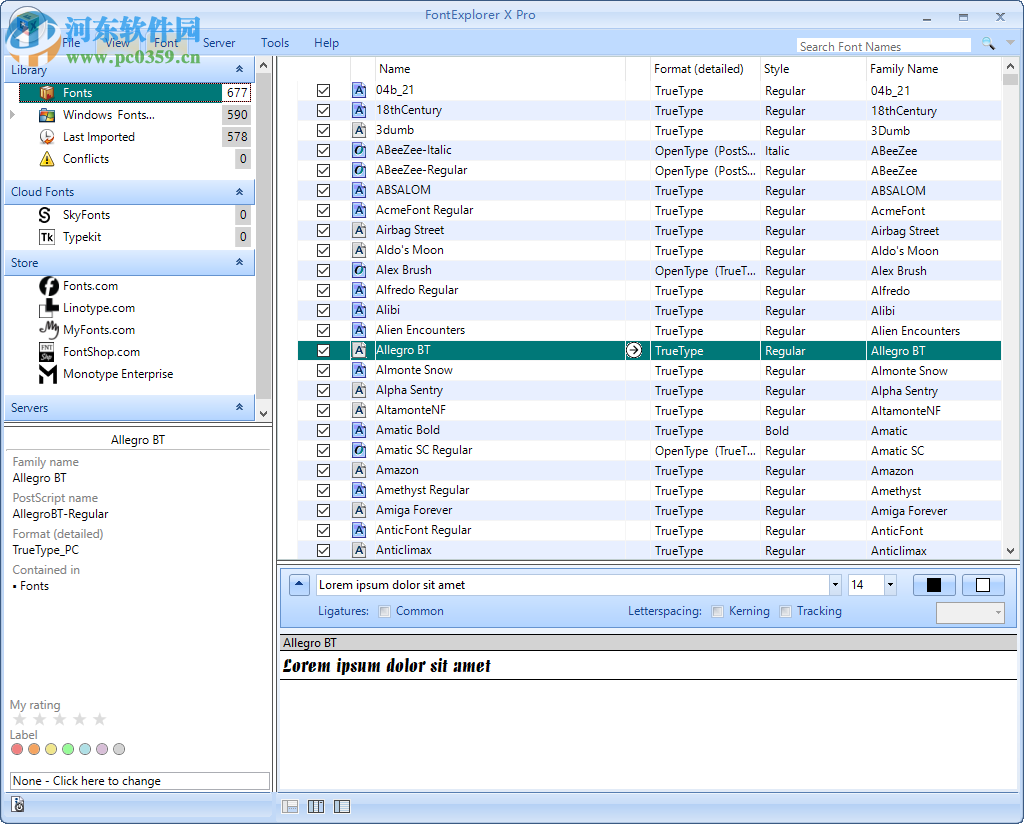
Task: Click the second preview layout icon
Action: click(316, 806)
